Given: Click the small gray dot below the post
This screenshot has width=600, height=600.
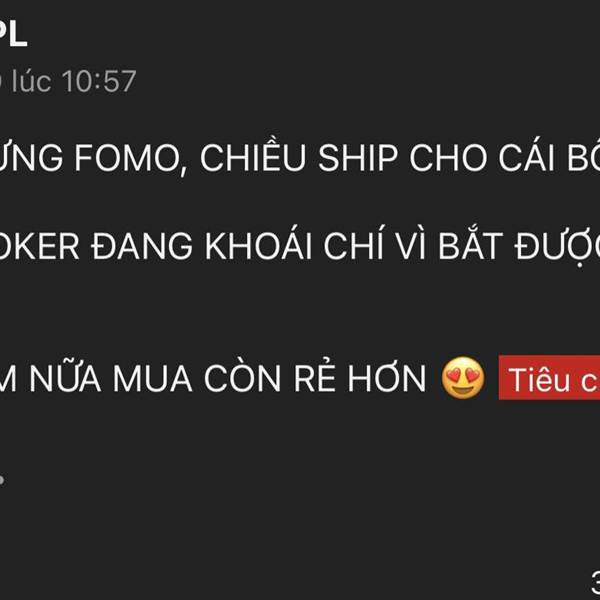Looking at the screenshot, I should pyautogui.click(x=2, y=479).
